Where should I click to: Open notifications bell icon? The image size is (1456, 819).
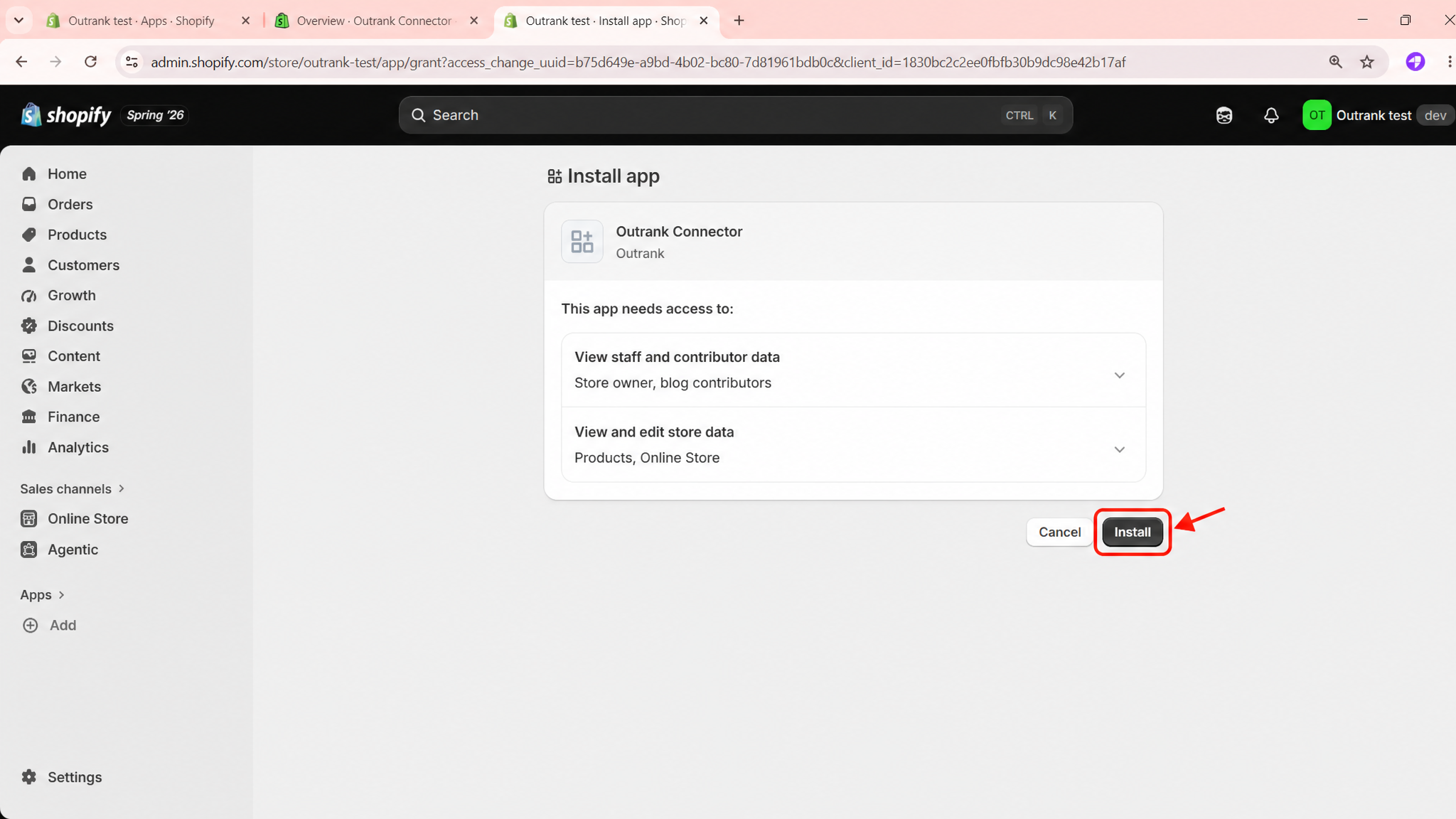click(1271, 115)
